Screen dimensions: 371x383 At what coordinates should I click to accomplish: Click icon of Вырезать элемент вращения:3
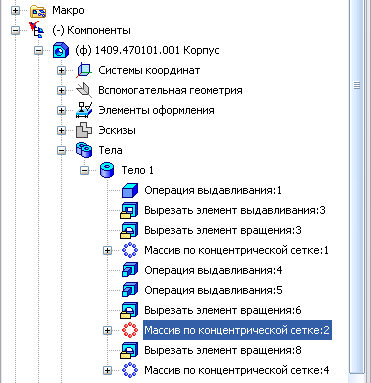click(x=129, y=231)
